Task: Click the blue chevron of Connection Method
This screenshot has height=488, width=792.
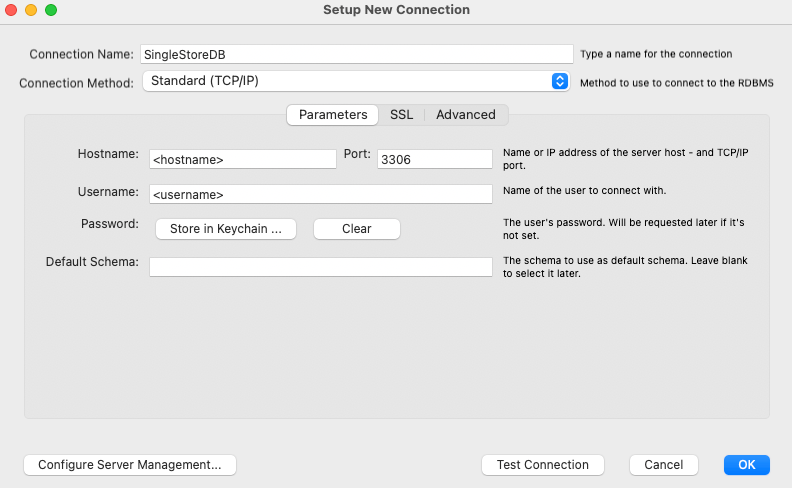Action: (x=560, y=82)
